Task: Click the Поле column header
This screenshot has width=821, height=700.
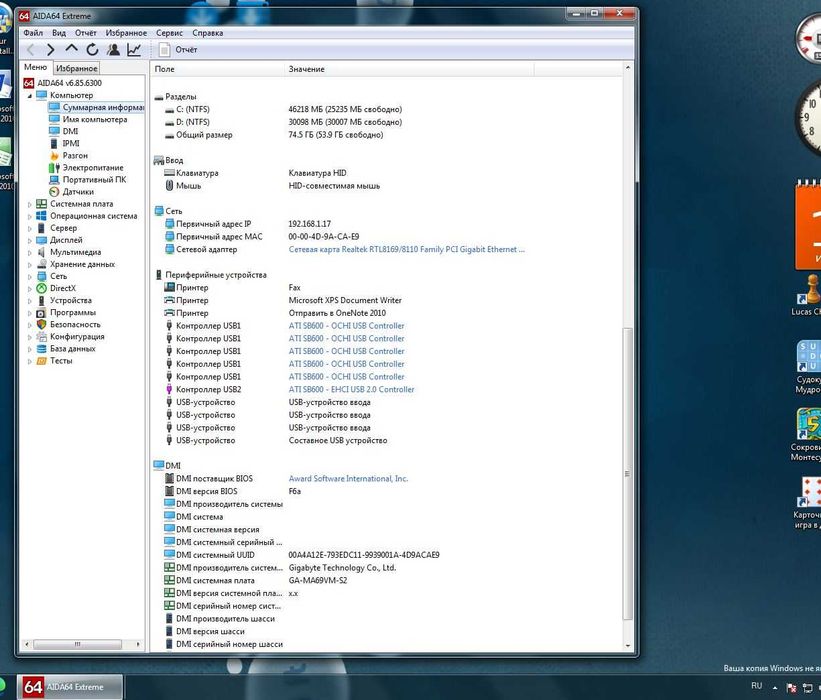Action: click(218, 69)
